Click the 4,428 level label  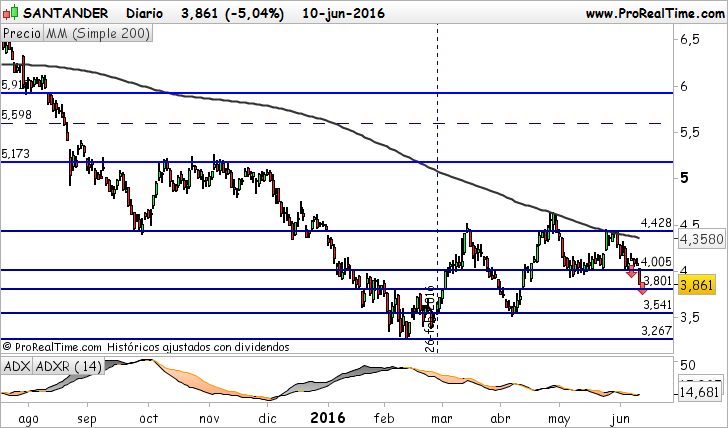656,223
